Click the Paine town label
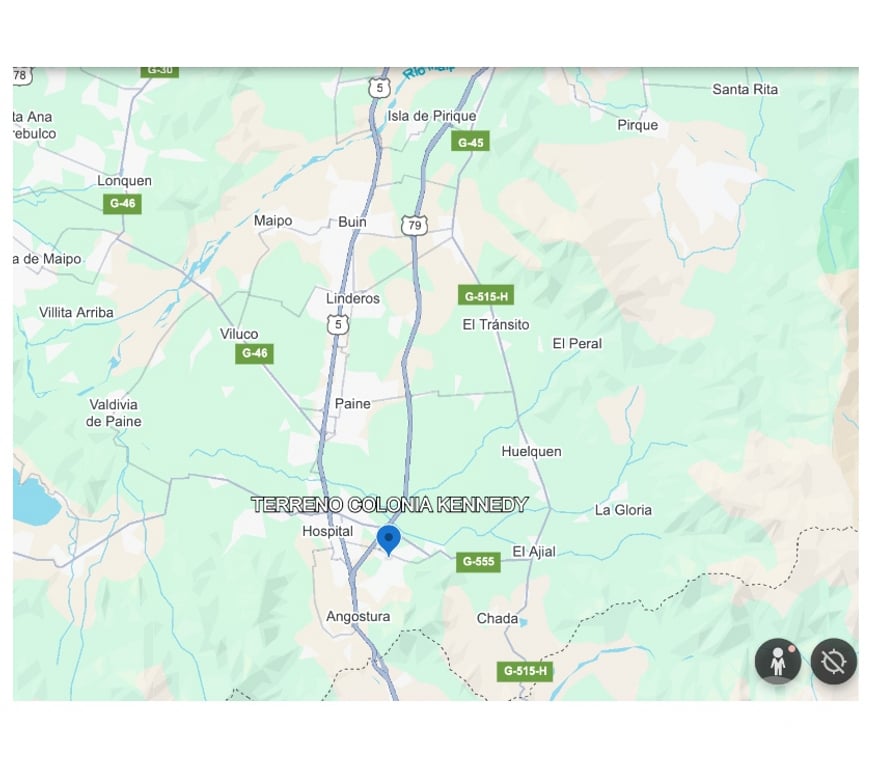Viewport: 872px width, 768px height. coord(352,404)
